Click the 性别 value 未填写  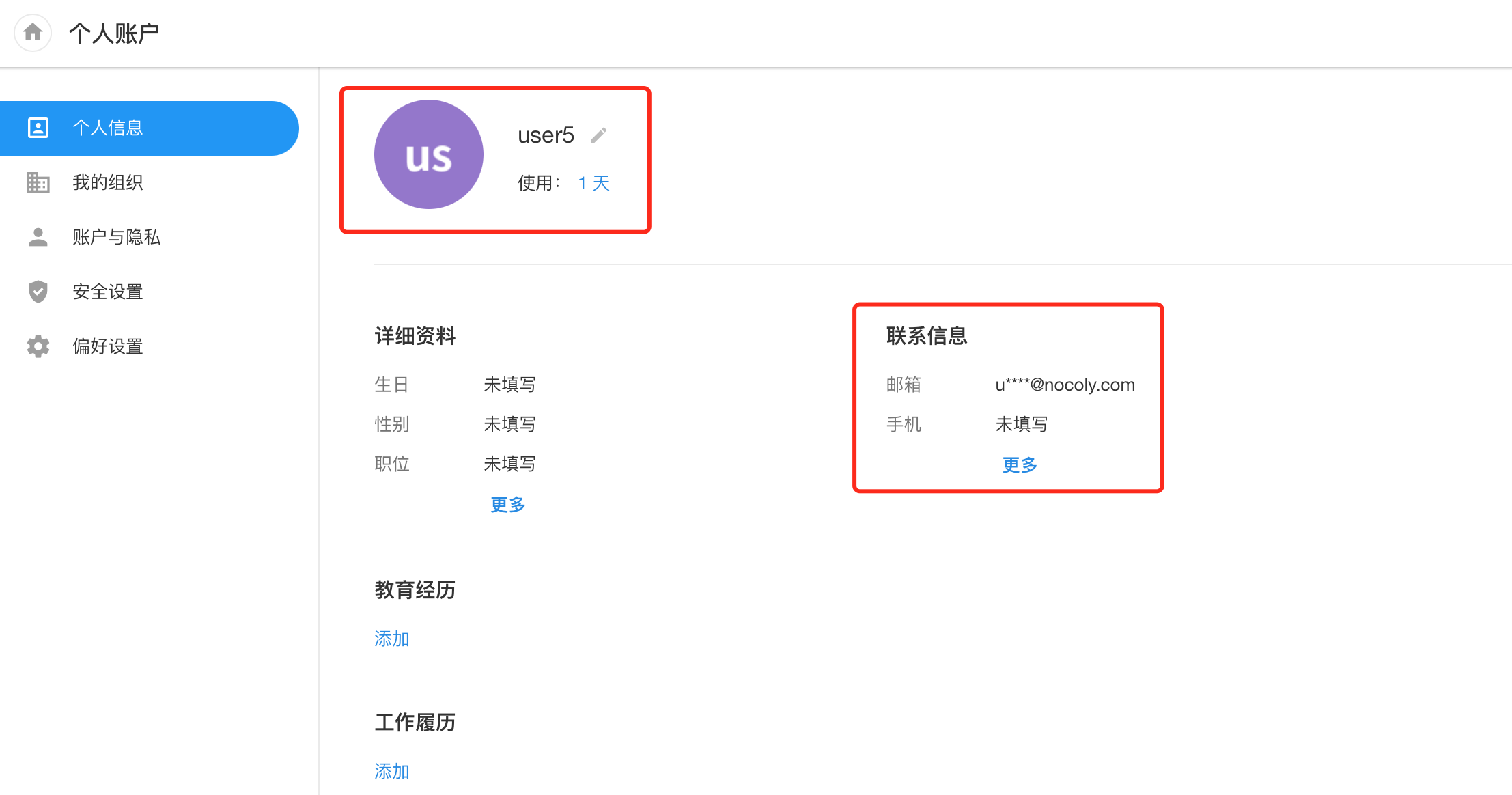pyautogui.click(x=509, y=424)
